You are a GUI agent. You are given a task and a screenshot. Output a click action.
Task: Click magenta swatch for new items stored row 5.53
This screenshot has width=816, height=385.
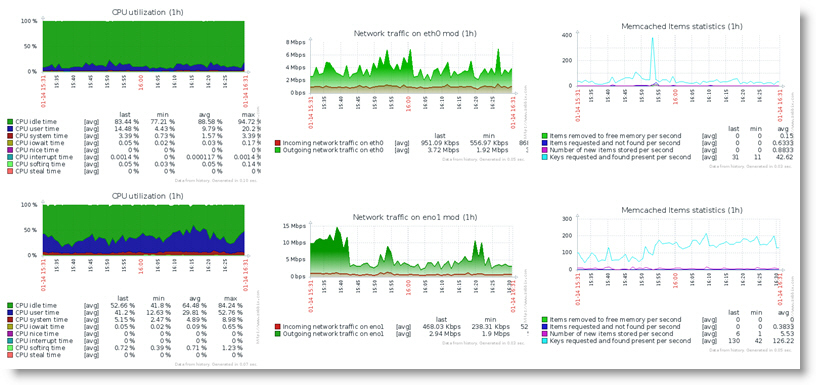pos(545,333)
